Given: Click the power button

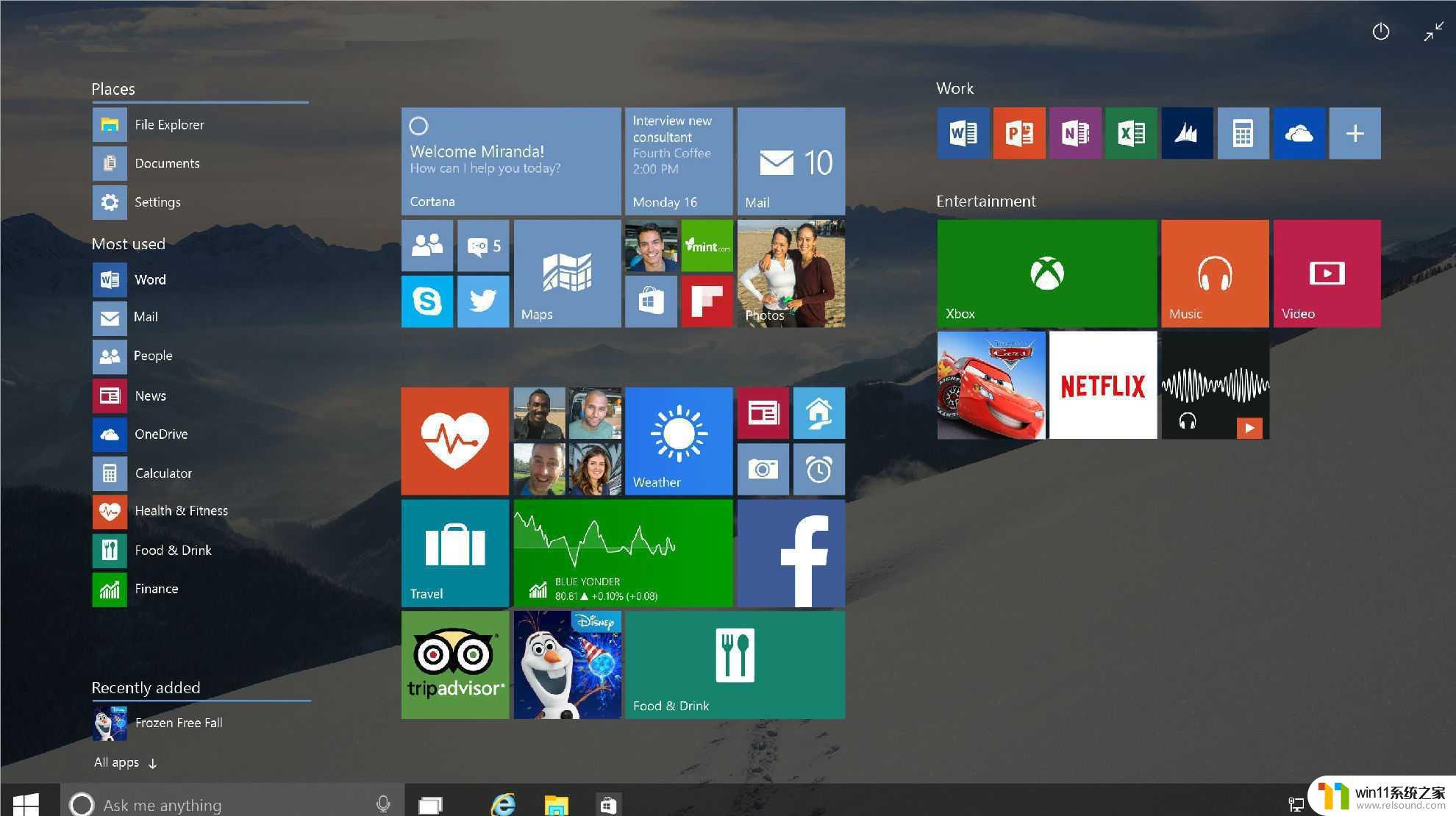Looking at the screenshot, I should (1380, 32).
